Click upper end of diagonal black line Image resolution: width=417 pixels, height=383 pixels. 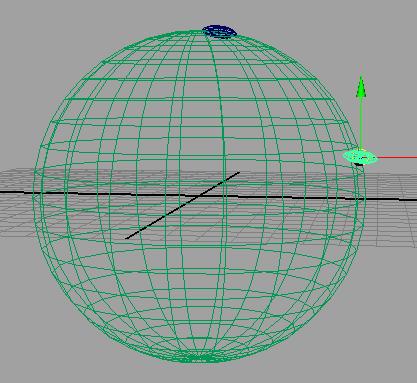click(238, 173)
